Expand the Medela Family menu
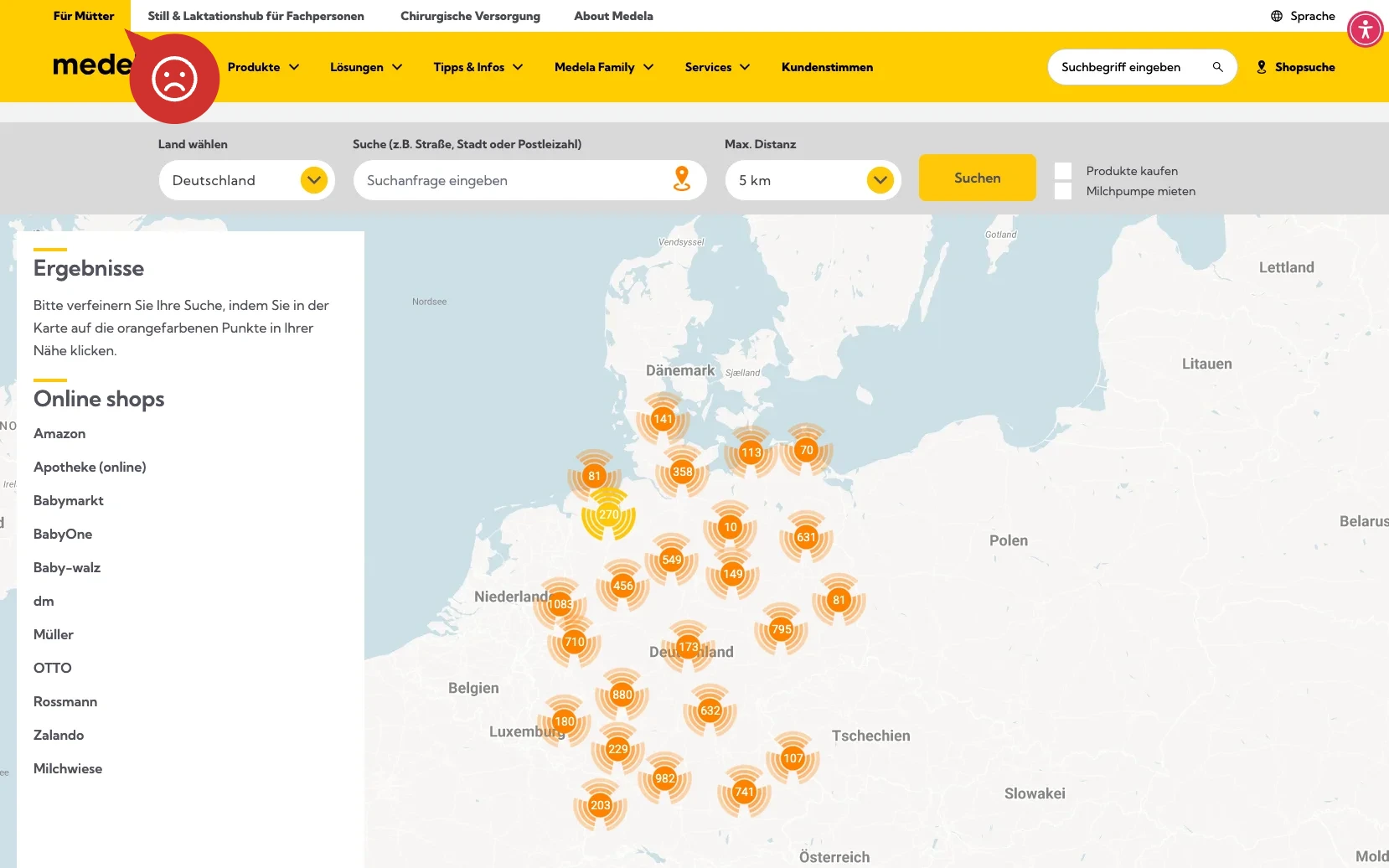Image resolution: width=1389 pixels, height=868 pixels. [x=604, y=67]
